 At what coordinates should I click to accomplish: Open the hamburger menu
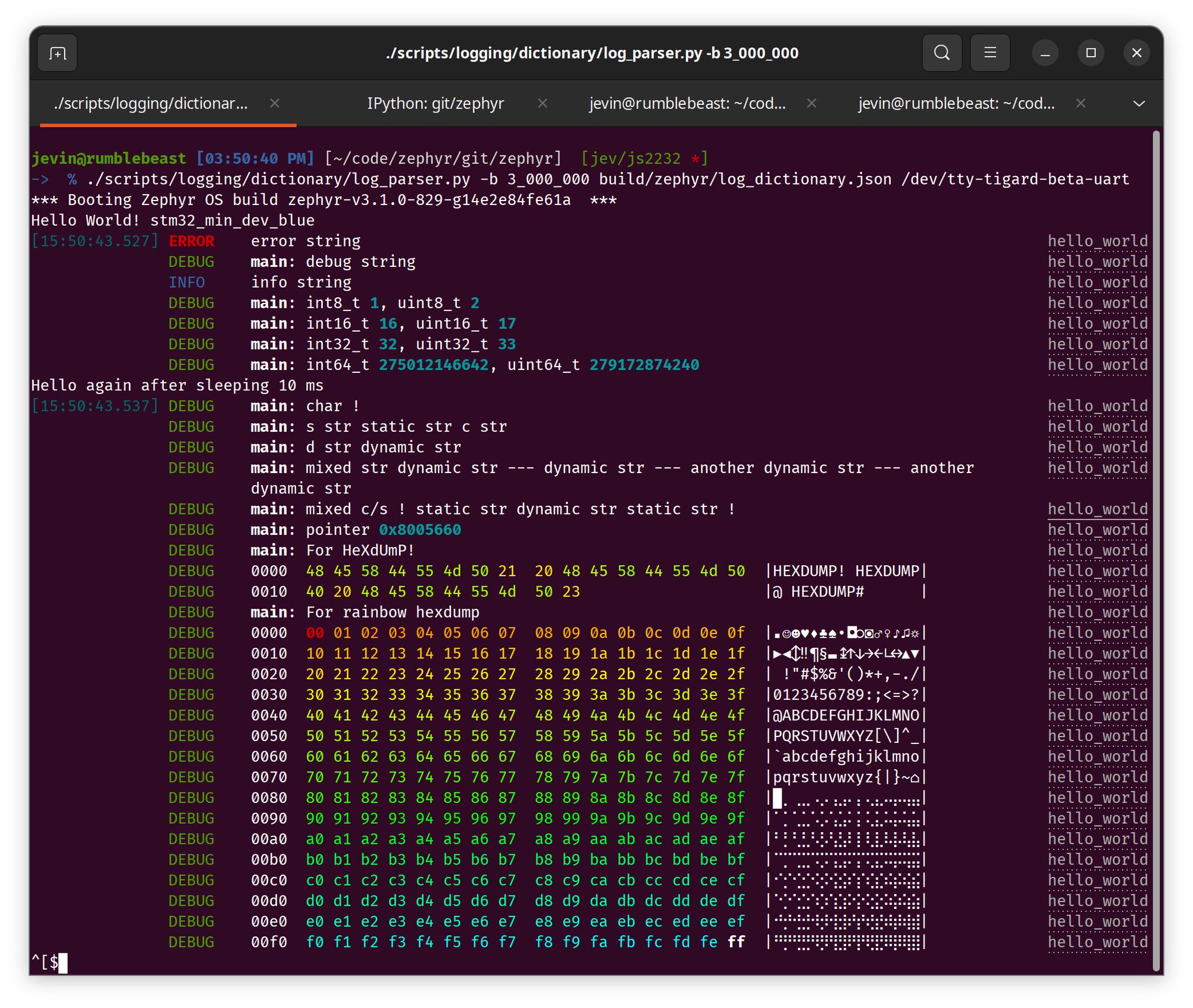pos(990,53)
